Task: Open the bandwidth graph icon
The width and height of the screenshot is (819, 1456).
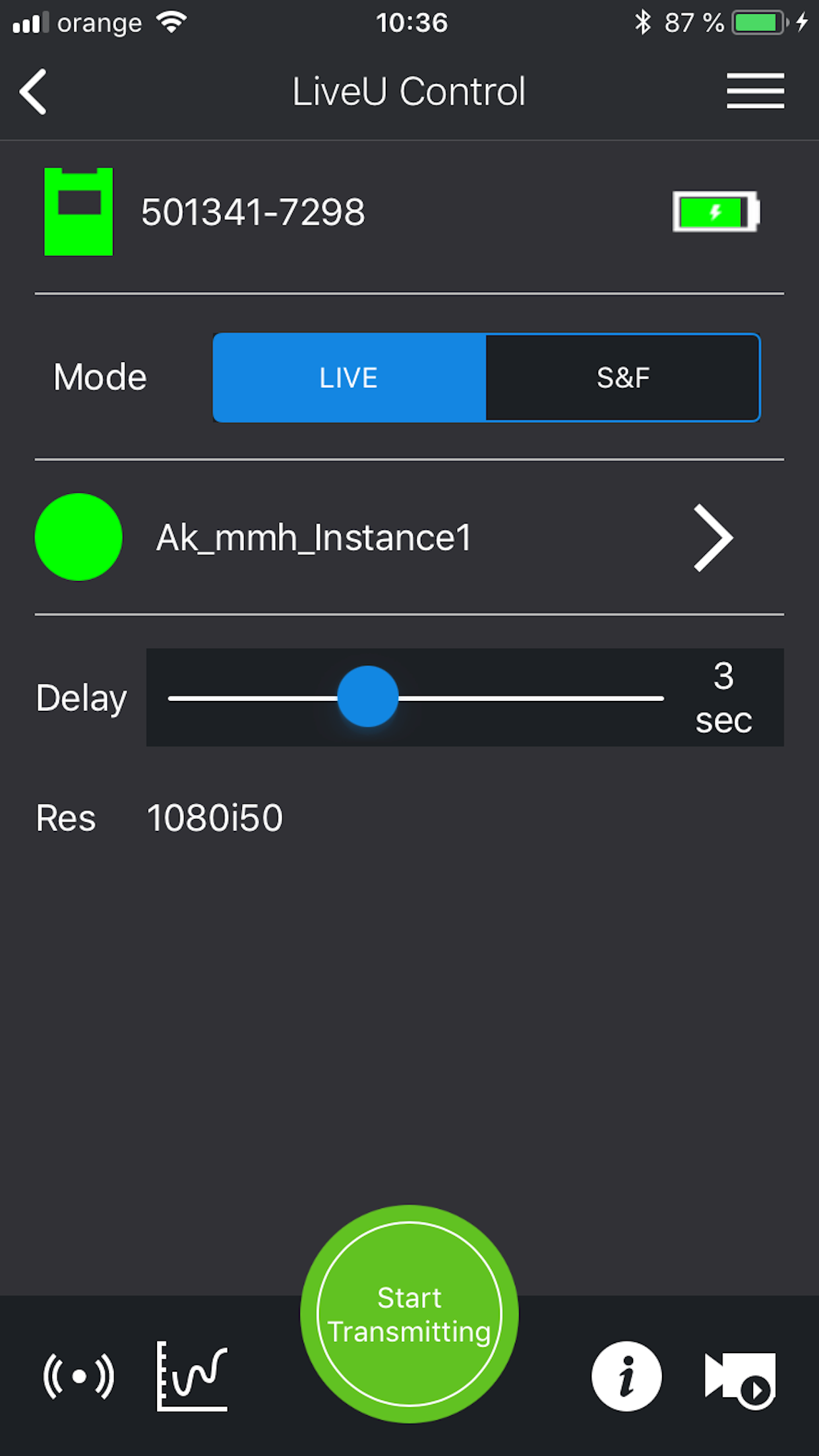Action: point(192,1376)
